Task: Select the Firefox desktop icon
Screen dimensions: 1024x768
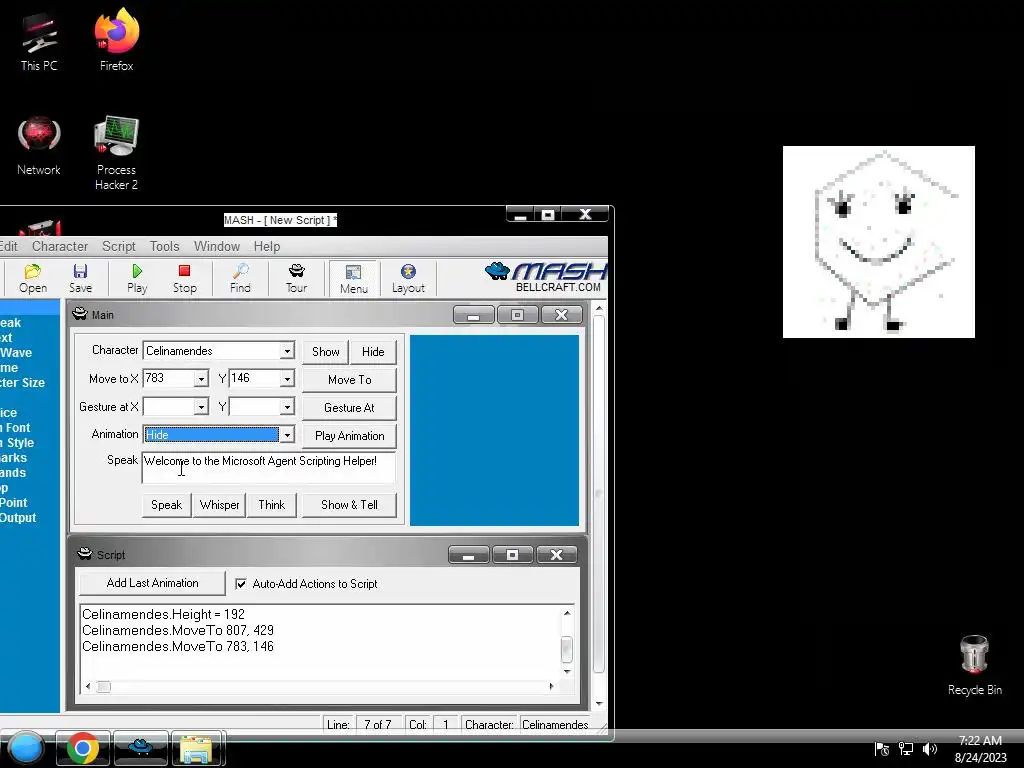Action: 117,39
